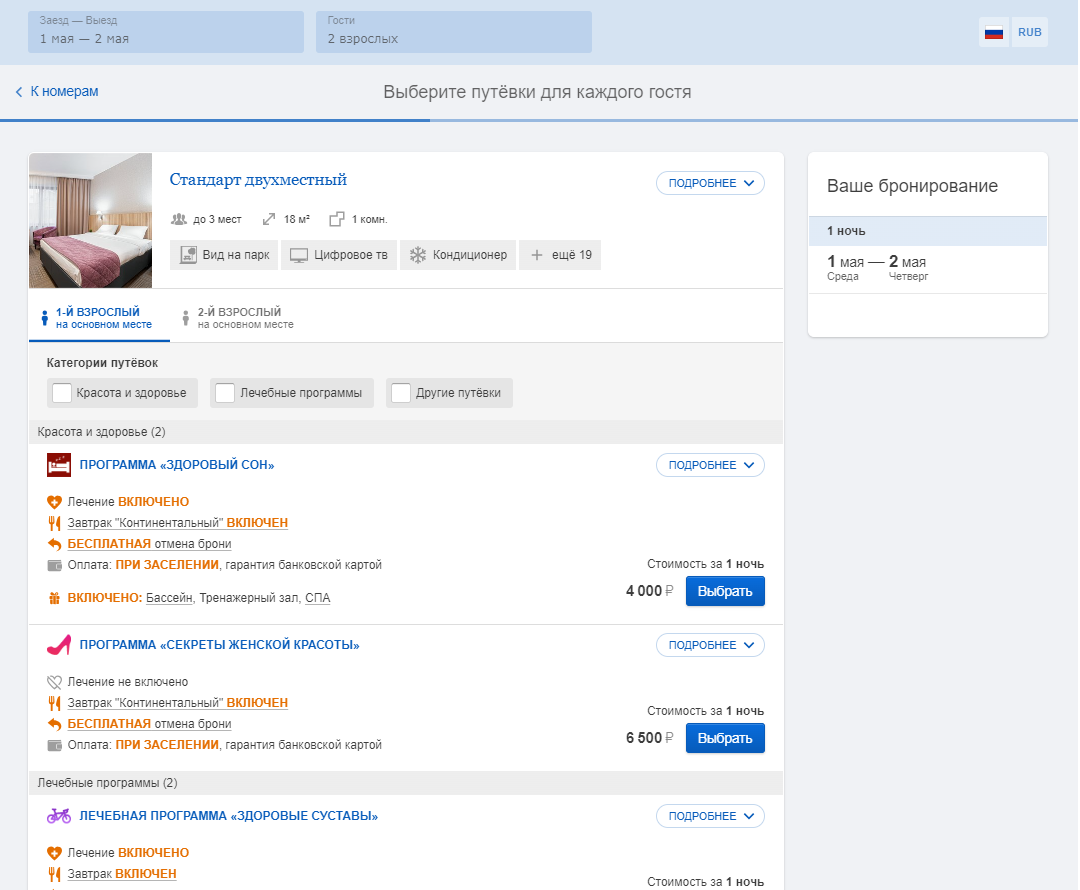Screen dimensions: 1080x890
Task: Select the 1-й взрослый tab
Action: pyautogui.click(x=99, y=318)
